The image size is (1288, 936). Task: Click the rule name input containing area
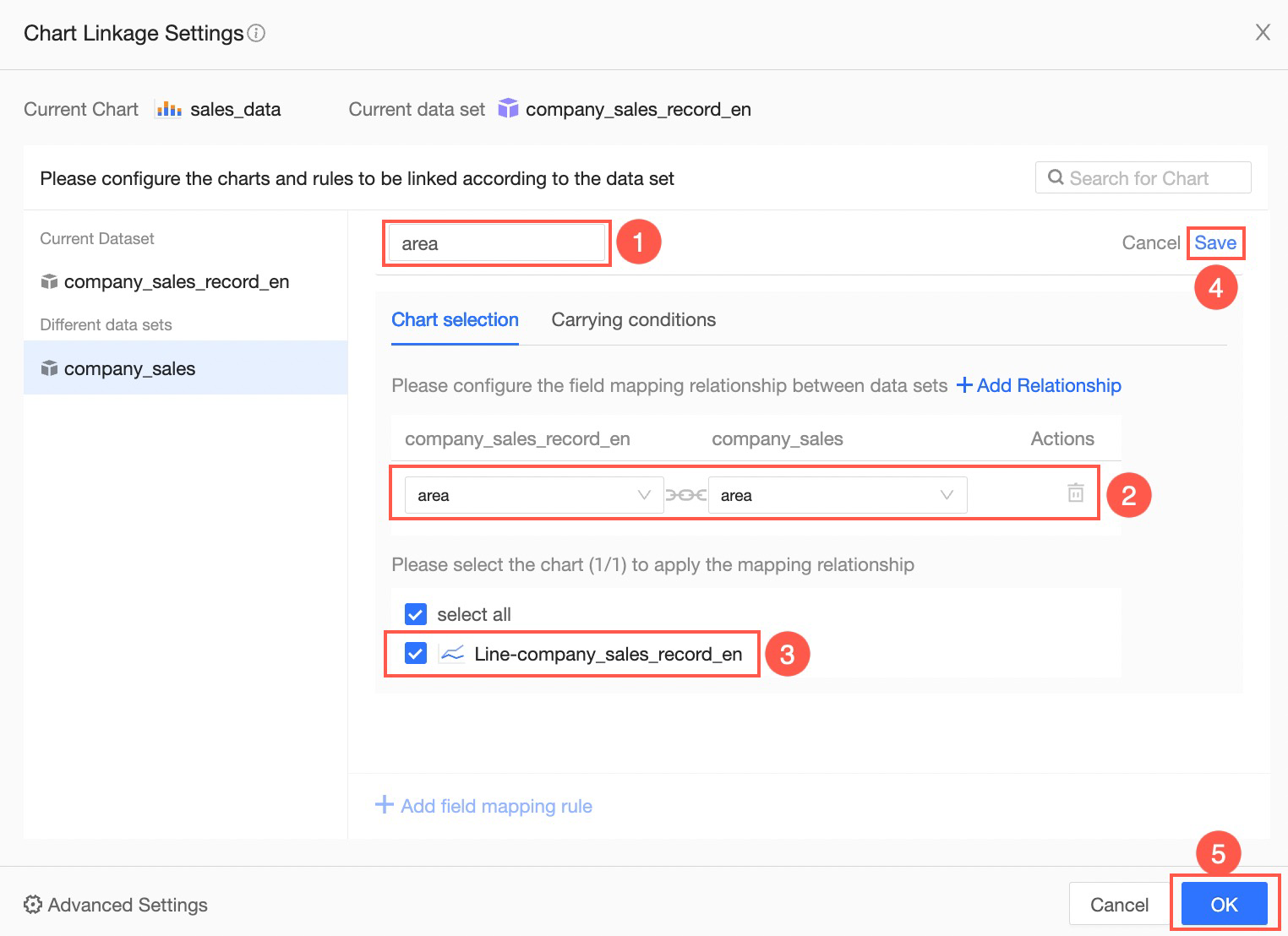tap(497, 244)
